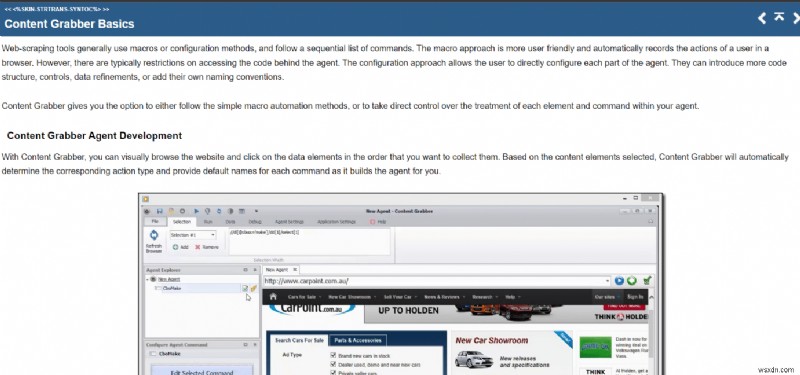This screenshot has height=375, width=800.
Task: Open the quick access toolbar customize arrow
Action: (x=256, y=211)
